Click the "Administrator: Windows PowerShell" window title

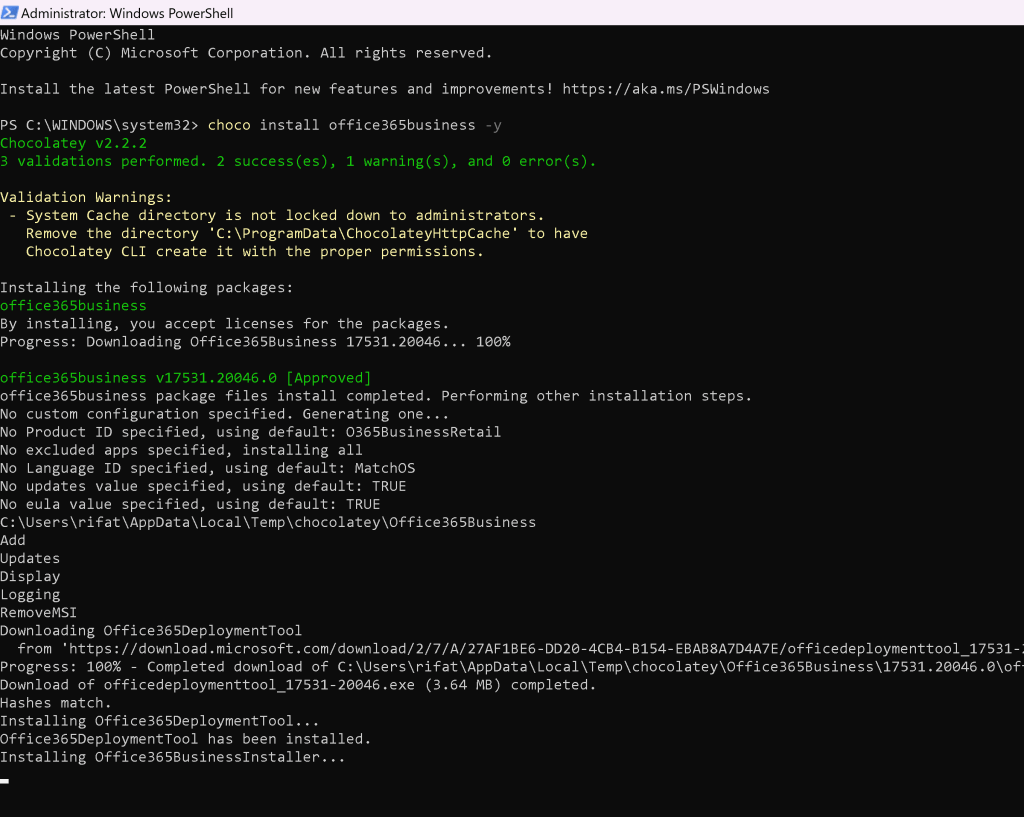[127, 13]
